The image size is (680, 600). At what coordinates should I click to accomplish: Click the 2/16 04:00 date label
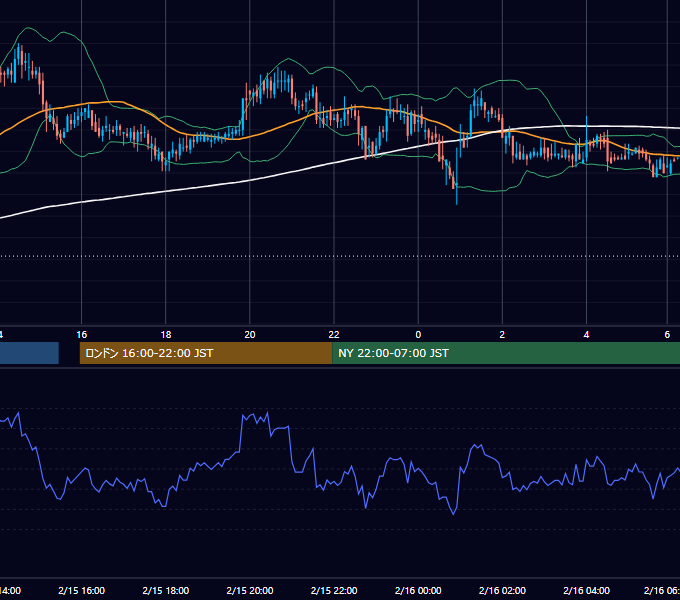(586, 590)
